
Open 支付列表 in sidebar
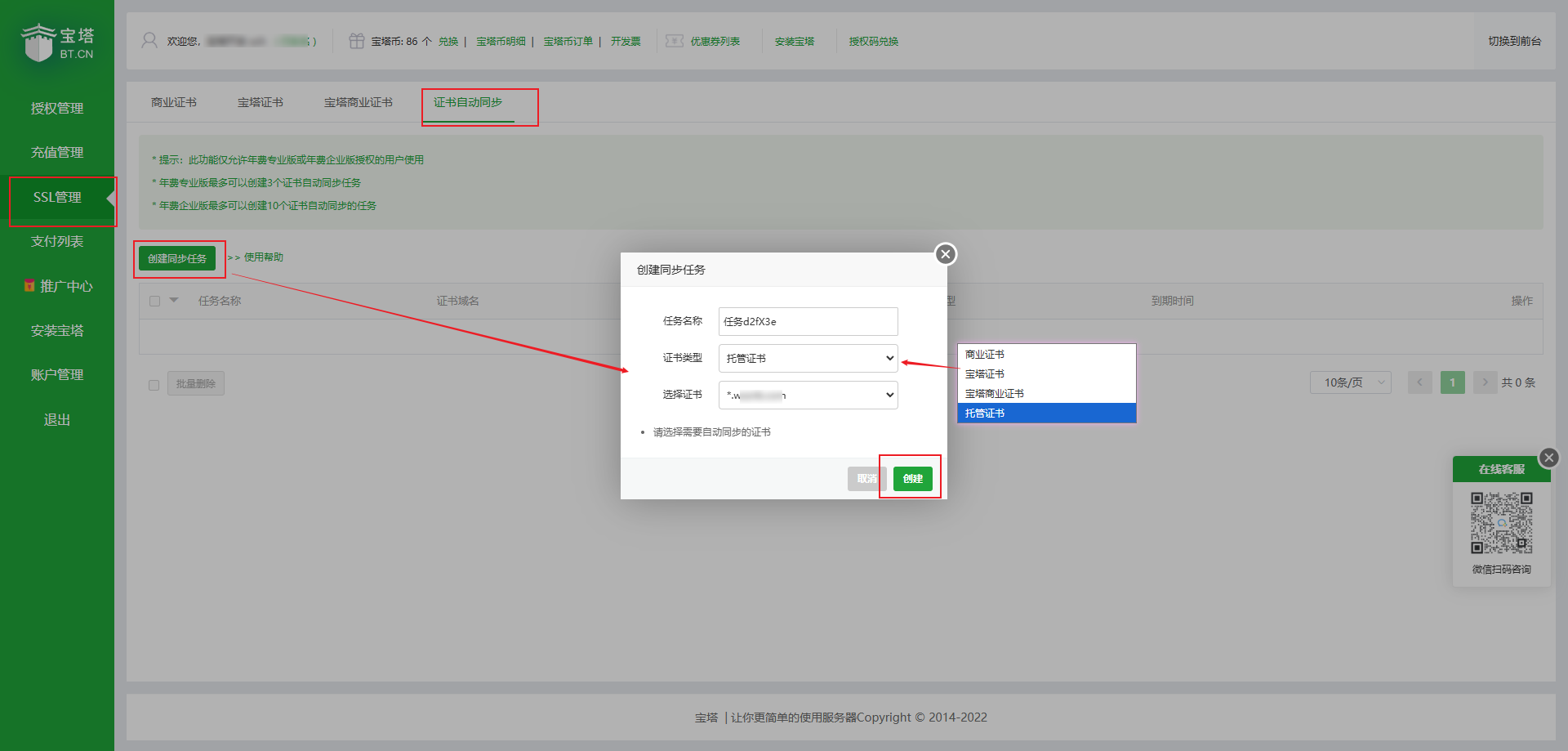(x=57, y=241)
